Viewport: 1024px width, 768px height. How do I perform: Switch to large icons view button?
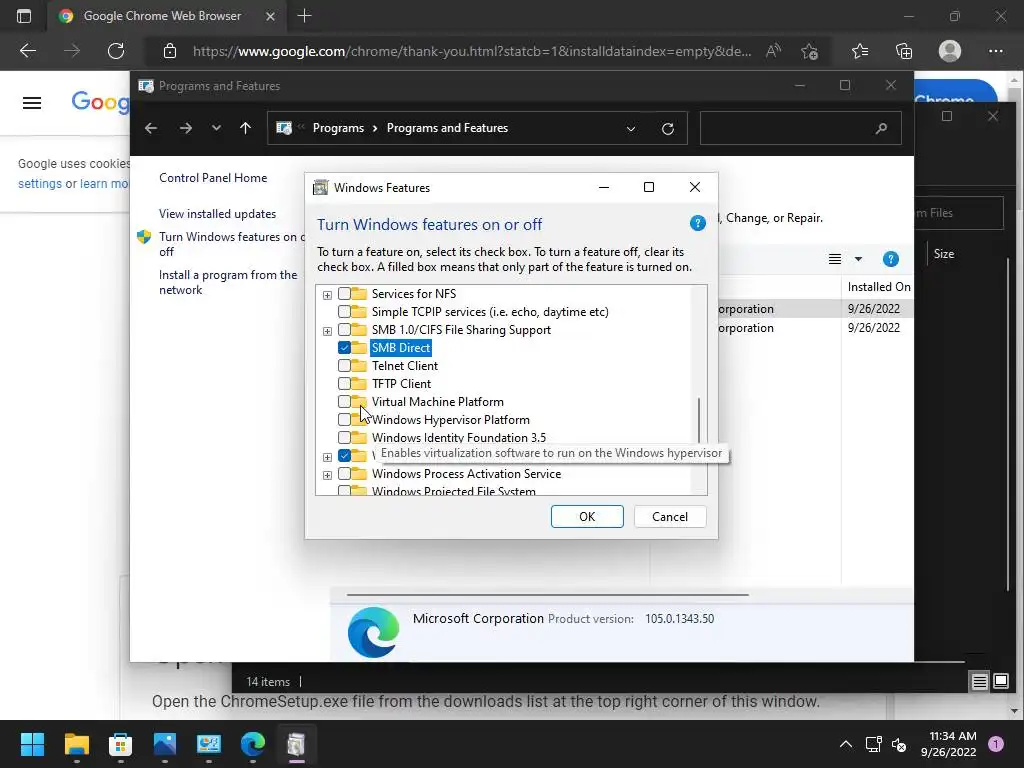point(1000,681)
